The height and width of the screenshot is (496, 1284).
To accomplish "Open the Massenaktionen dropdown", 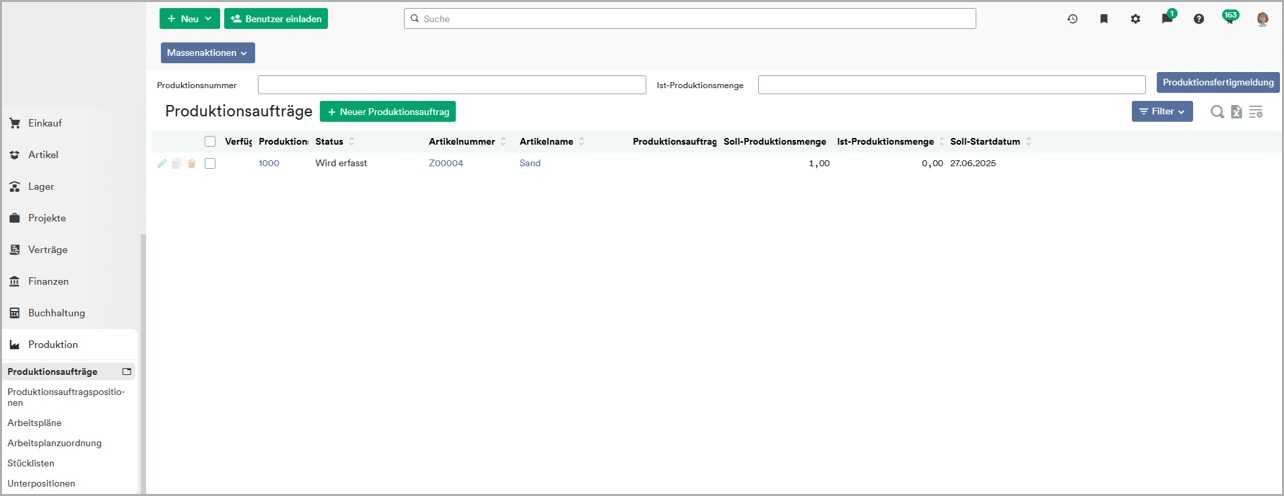I will coord(207,53).
